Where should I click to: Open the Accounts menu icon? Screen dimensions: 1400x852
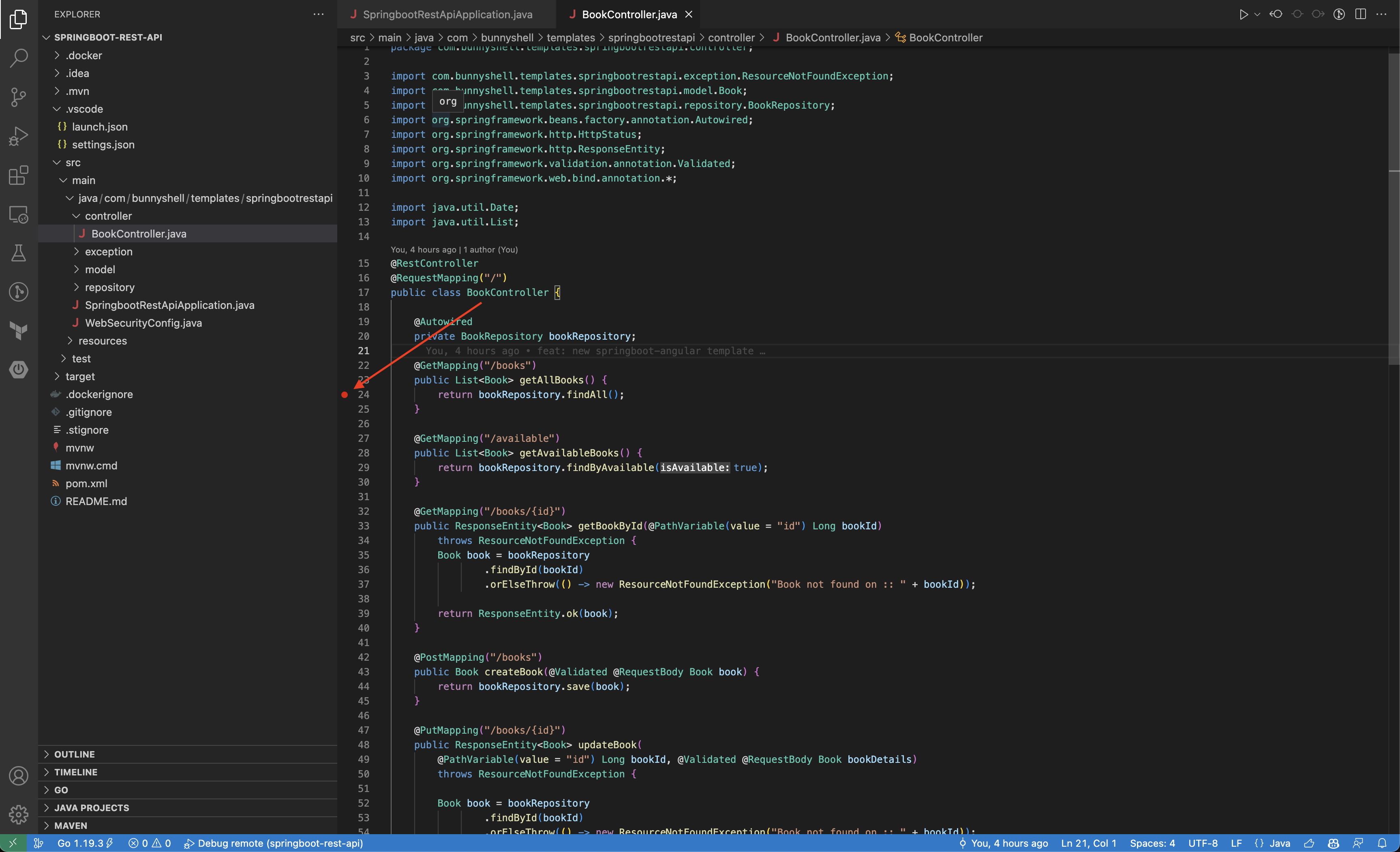19,776
